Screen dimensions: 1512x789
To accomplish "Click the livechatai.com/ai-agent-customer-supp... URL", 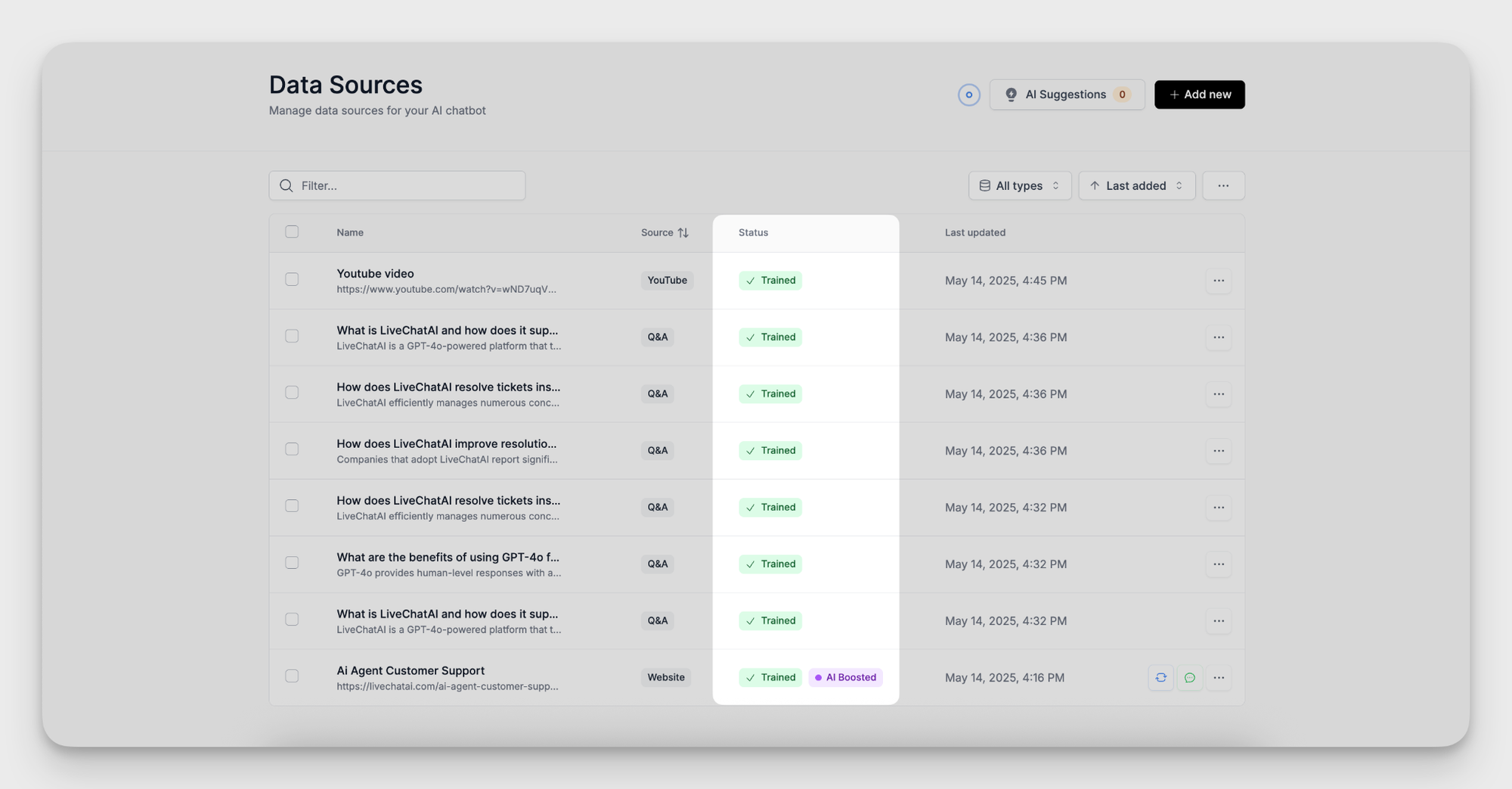I will click(x=448, y=687).
